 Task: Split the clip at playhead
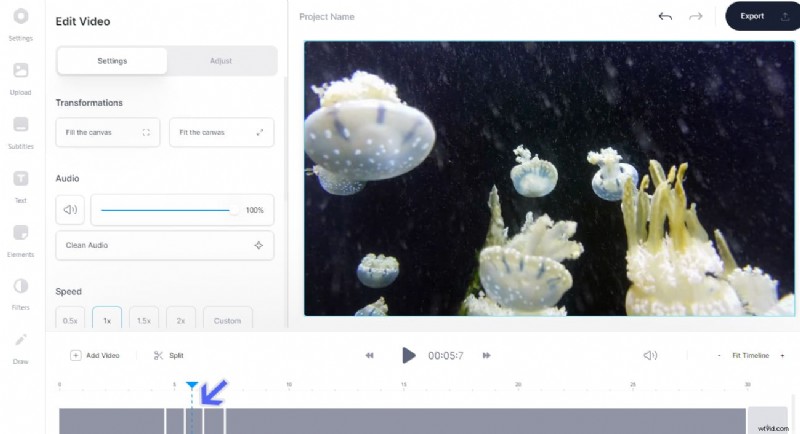[168, 355]
